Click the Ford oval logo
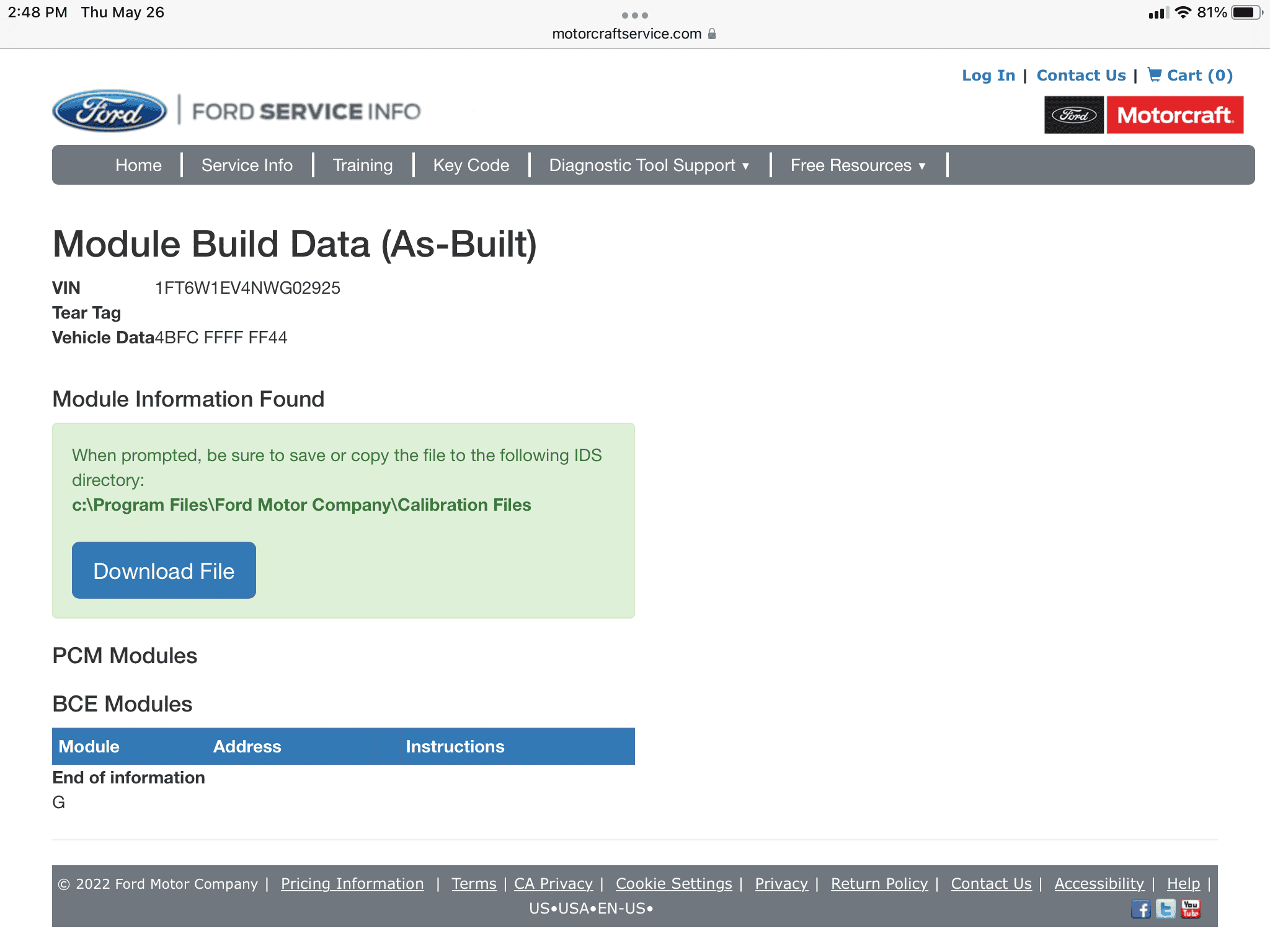Screen dimensions: 1270x952 coord(110,112)
